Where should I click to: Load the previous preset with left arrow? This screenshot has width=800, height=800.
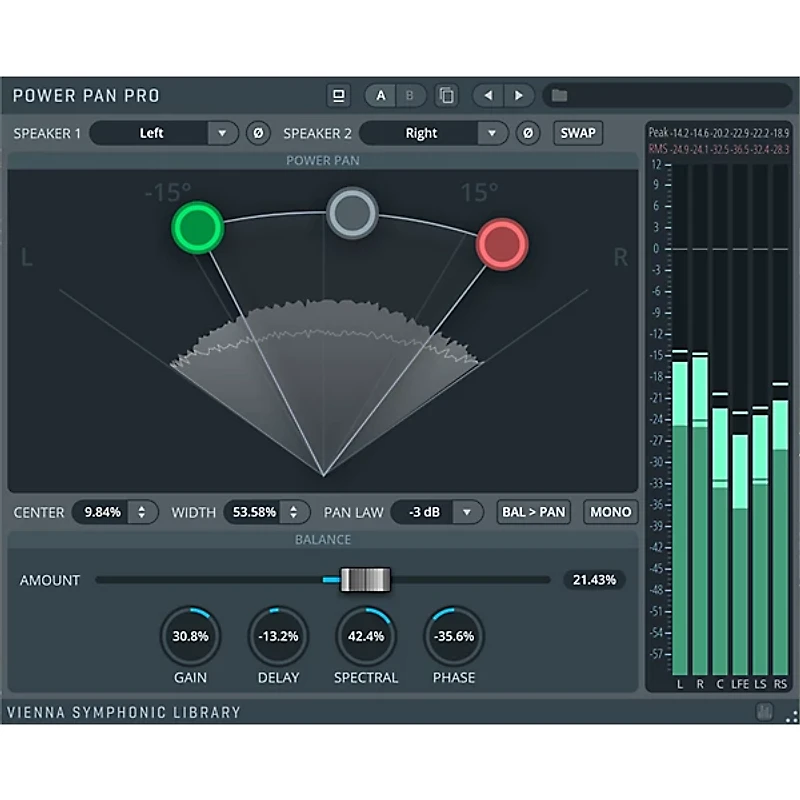(488, 95)
